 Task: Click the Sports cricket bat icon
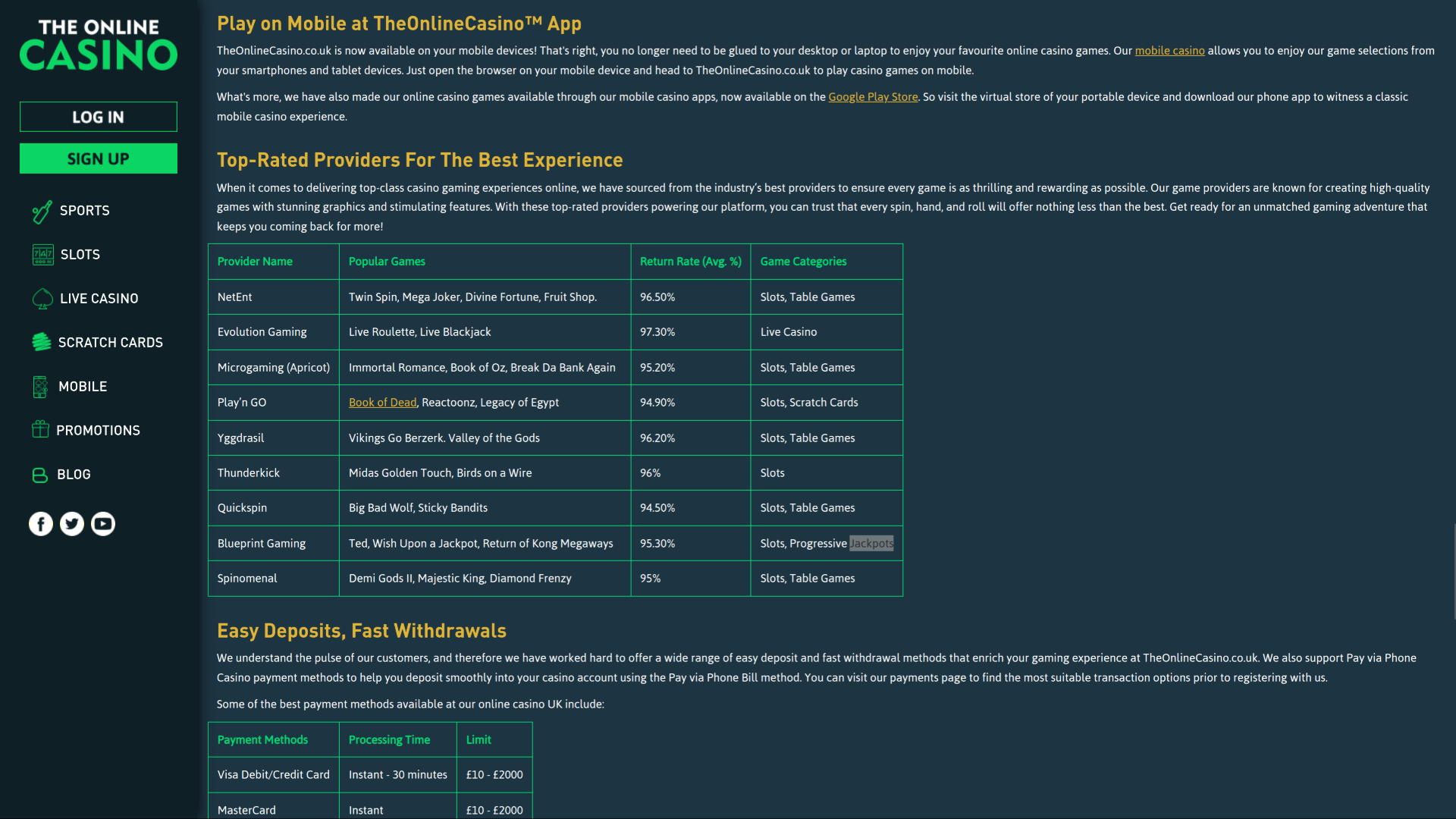click(42, 212)
